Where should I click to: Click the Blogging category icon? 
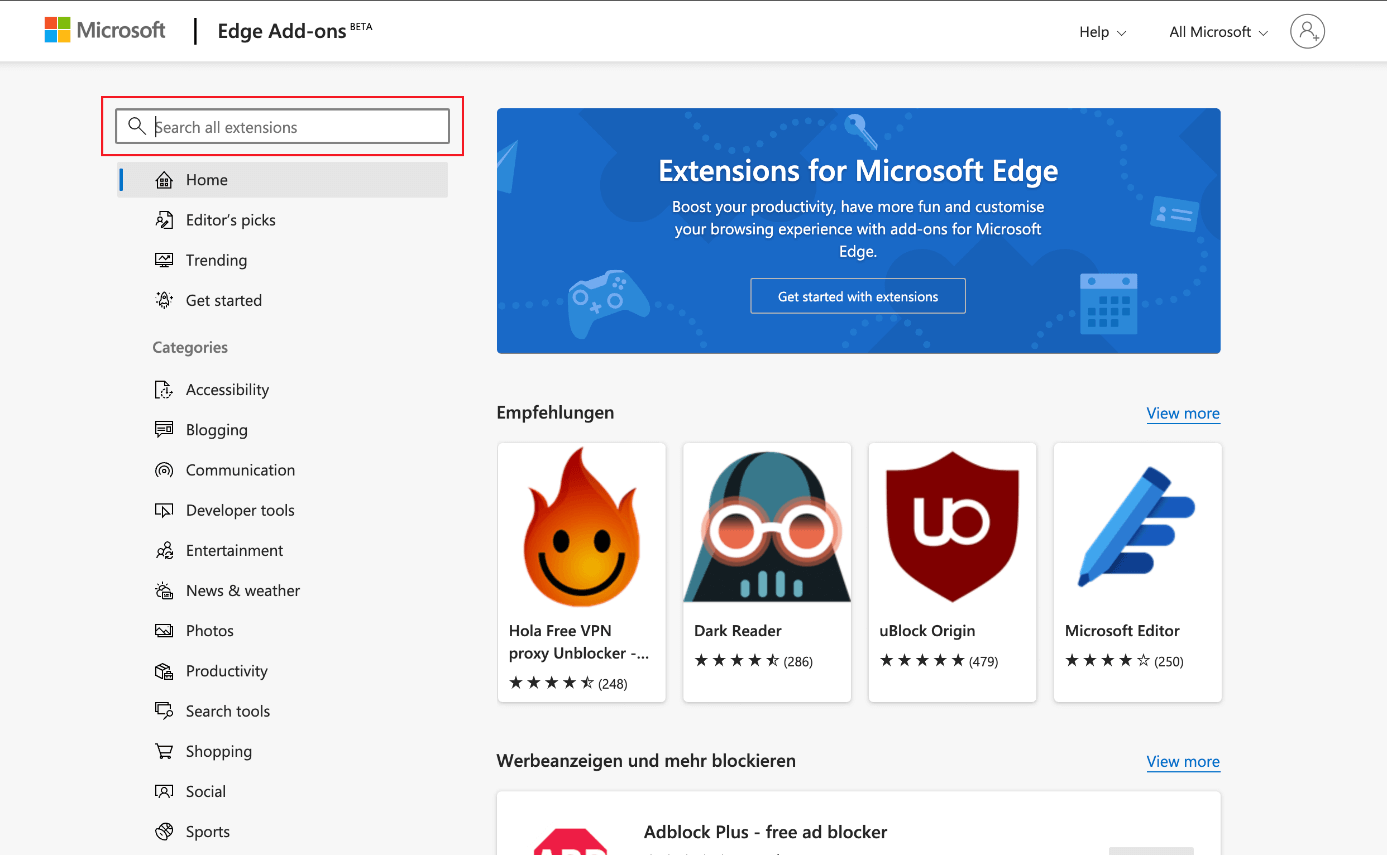164,430
